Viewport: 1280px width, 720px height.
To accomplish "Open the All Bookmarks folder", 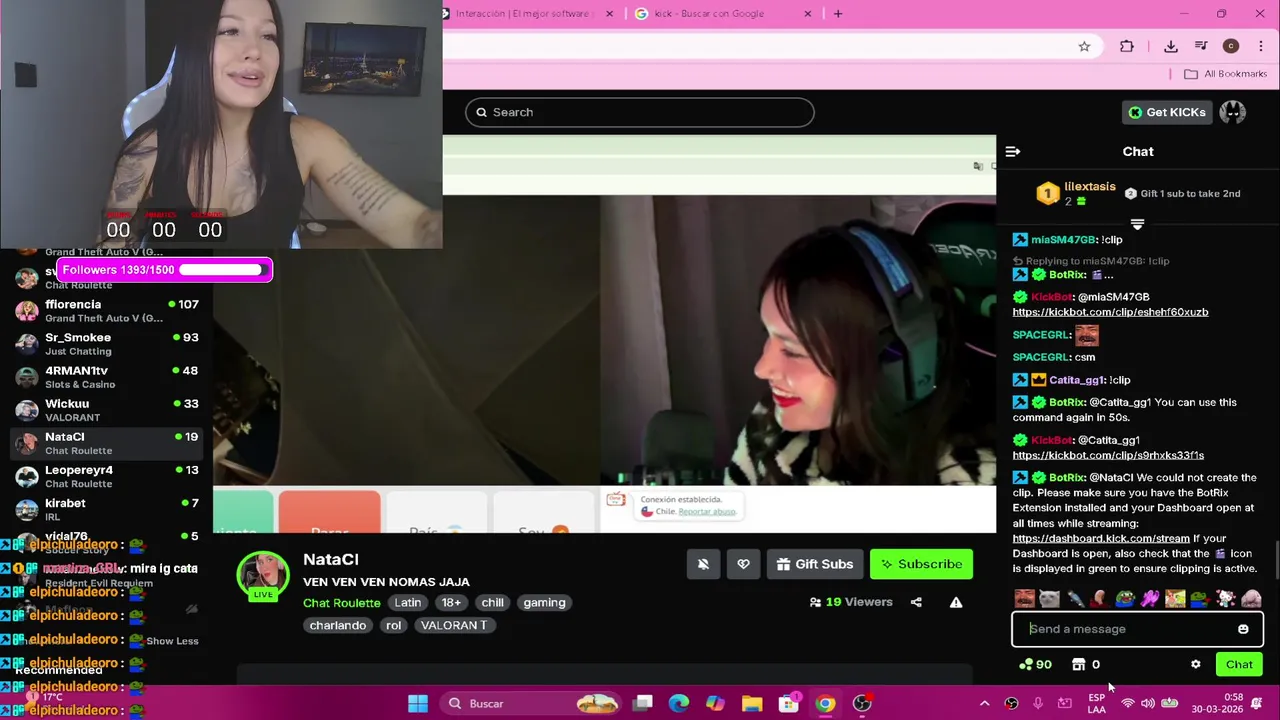I will [1225, 74].
